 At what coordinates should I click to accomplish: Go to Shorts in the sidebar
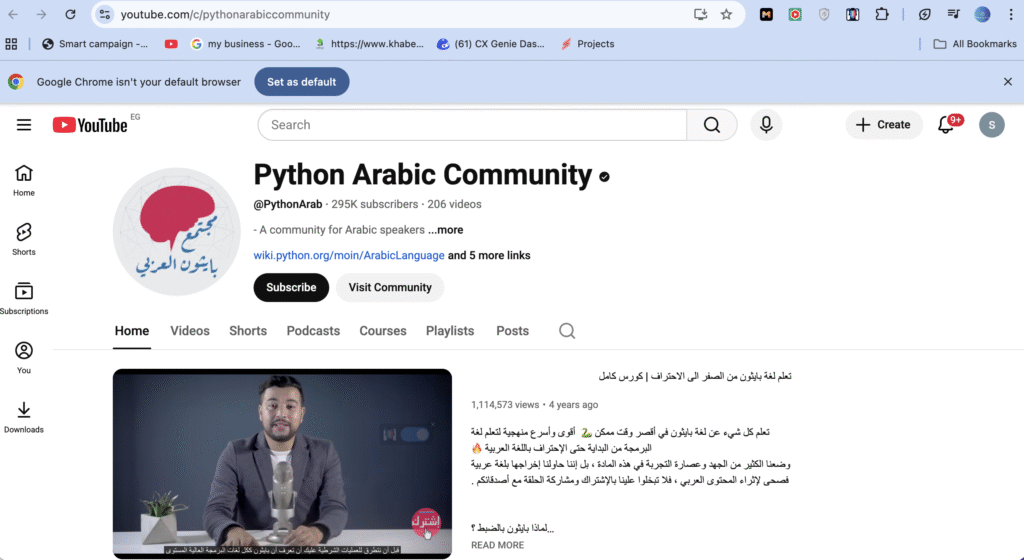24,239
